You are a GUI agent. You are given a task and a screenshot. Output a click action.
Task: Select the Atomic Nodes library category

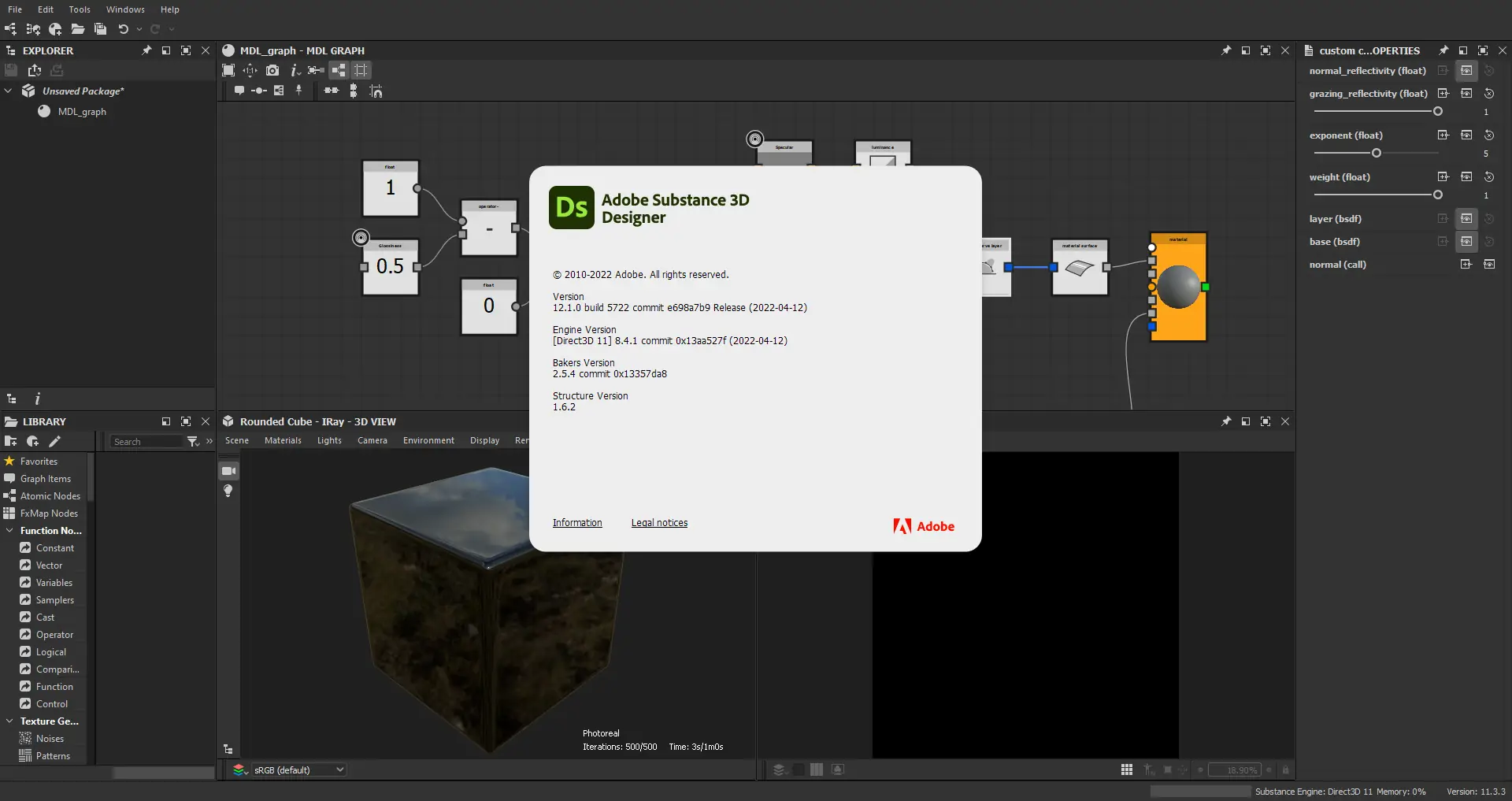[50, 496]
